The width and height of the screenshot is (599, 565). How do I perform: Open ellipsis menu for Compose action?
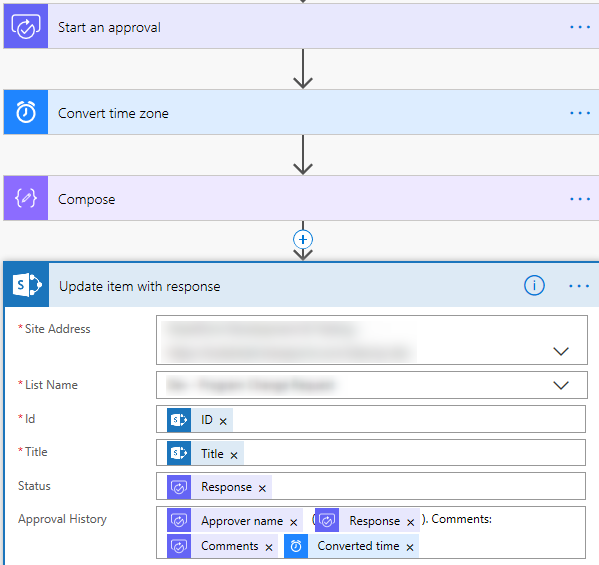click(x=580, y=199)
